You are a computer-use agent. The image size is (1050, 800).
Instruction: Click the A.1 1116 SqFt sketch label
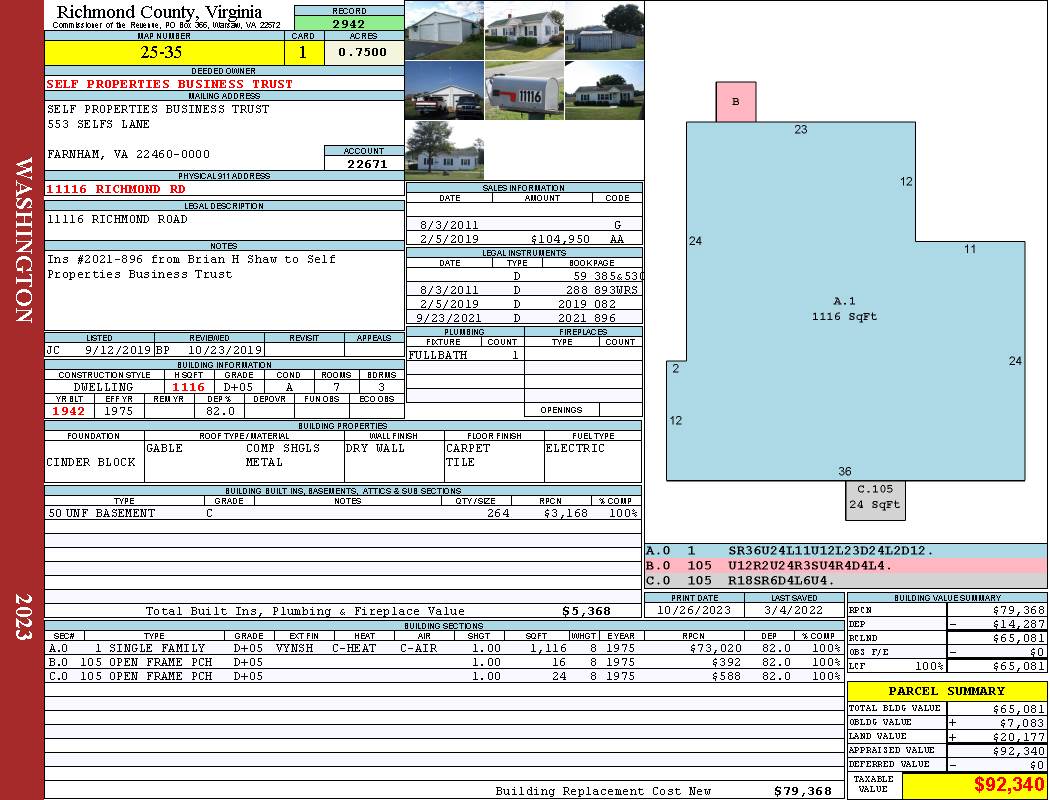coord(844,308)
